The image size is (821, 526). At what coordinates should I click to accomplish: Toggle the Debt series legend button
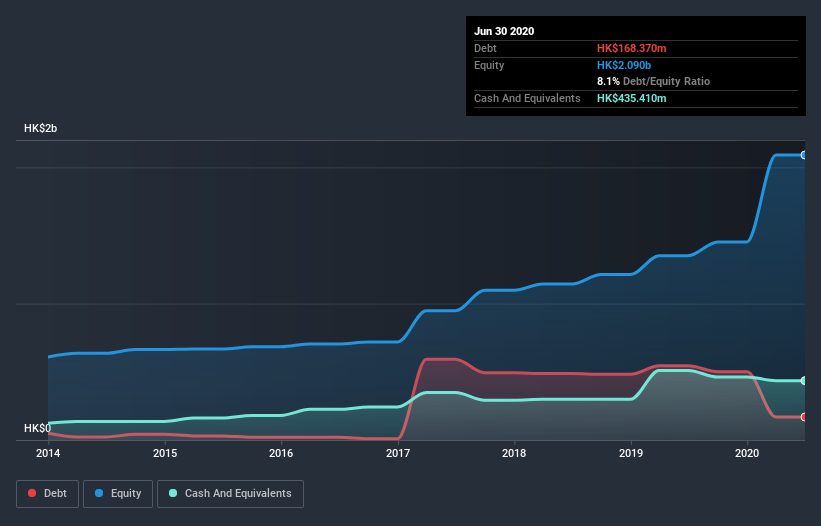coord(48,494)
